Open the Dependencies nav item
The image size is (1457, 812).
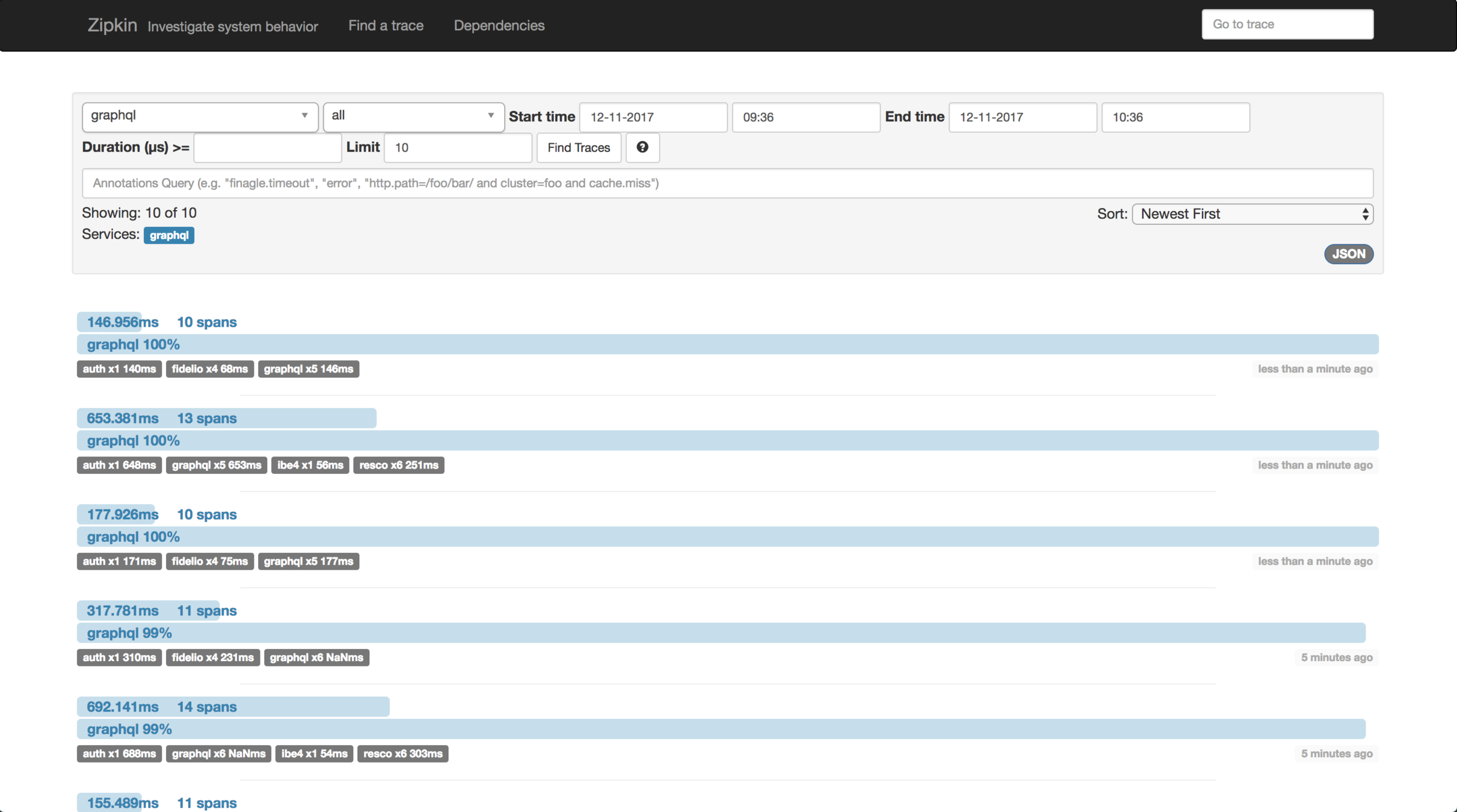pyautogui.click(x=499, y=25)
